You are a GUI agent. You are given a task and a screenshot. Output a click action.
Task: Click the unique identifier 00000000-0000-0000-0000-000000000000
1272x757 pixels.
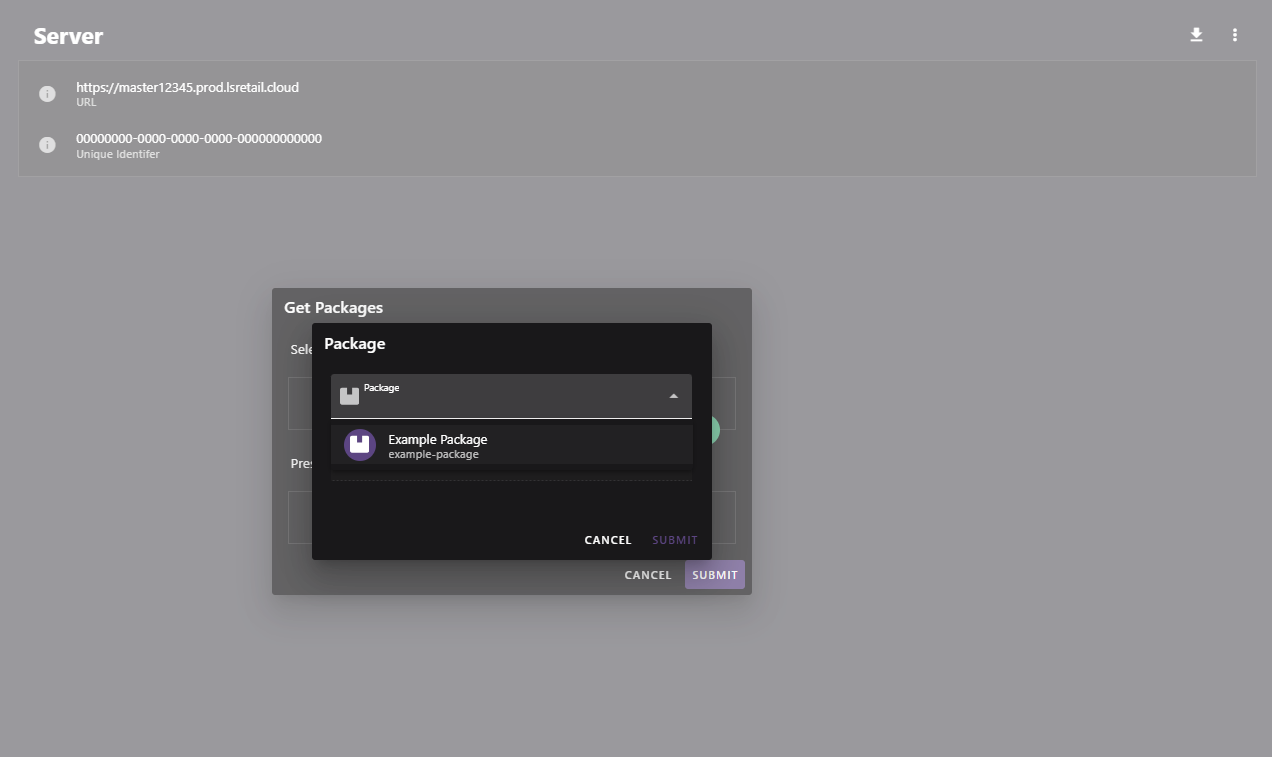199,139
